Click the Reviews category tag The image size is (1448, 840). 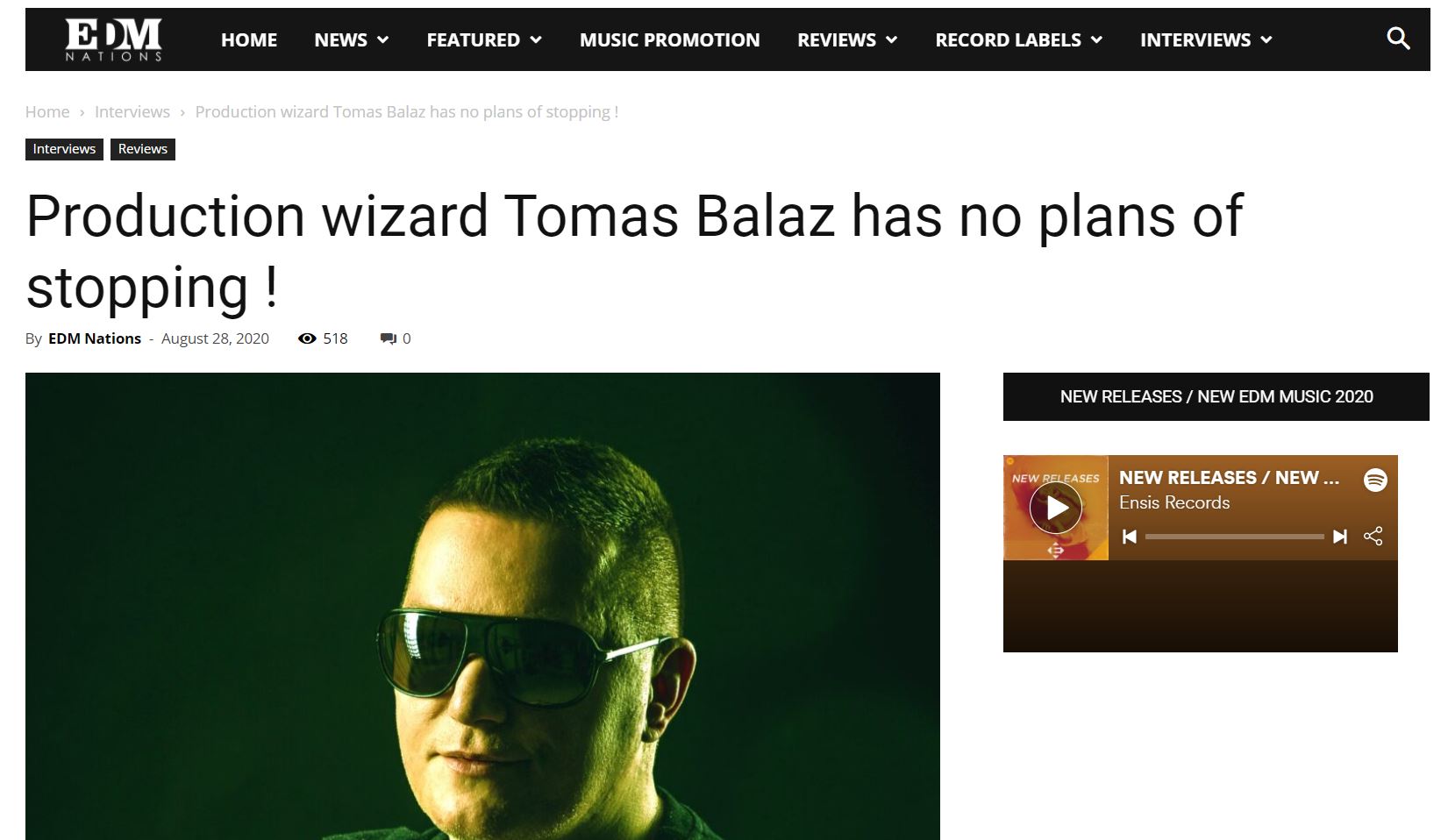[x=143, y=149]
